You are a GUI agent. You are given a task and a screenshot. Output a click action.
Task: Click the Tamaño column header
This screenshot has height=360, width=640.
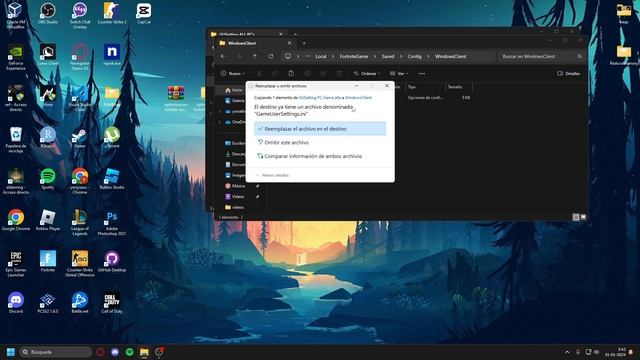(x=455, y=87)
